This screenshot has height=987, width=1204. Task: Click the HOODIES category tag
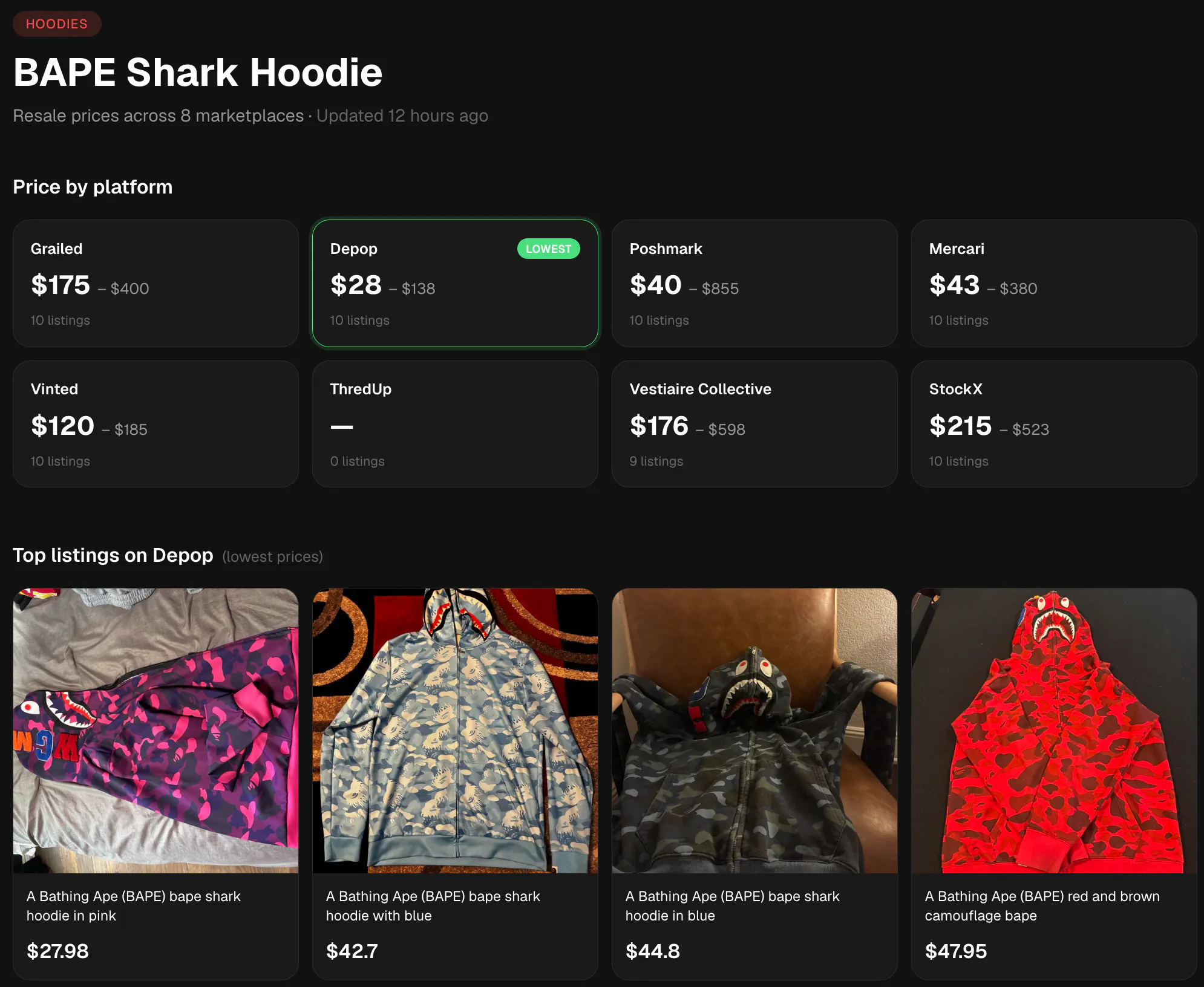57,24
